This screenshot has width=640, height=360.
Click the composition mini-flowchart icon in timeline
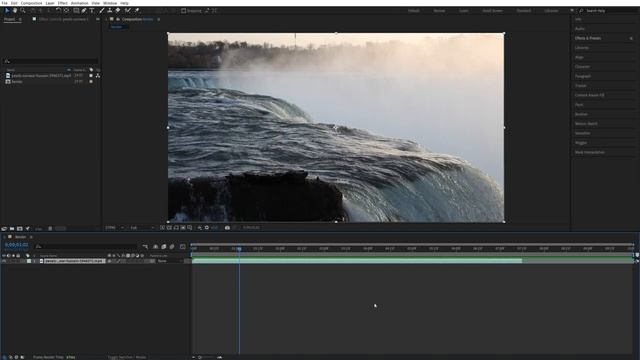(145, 247)
